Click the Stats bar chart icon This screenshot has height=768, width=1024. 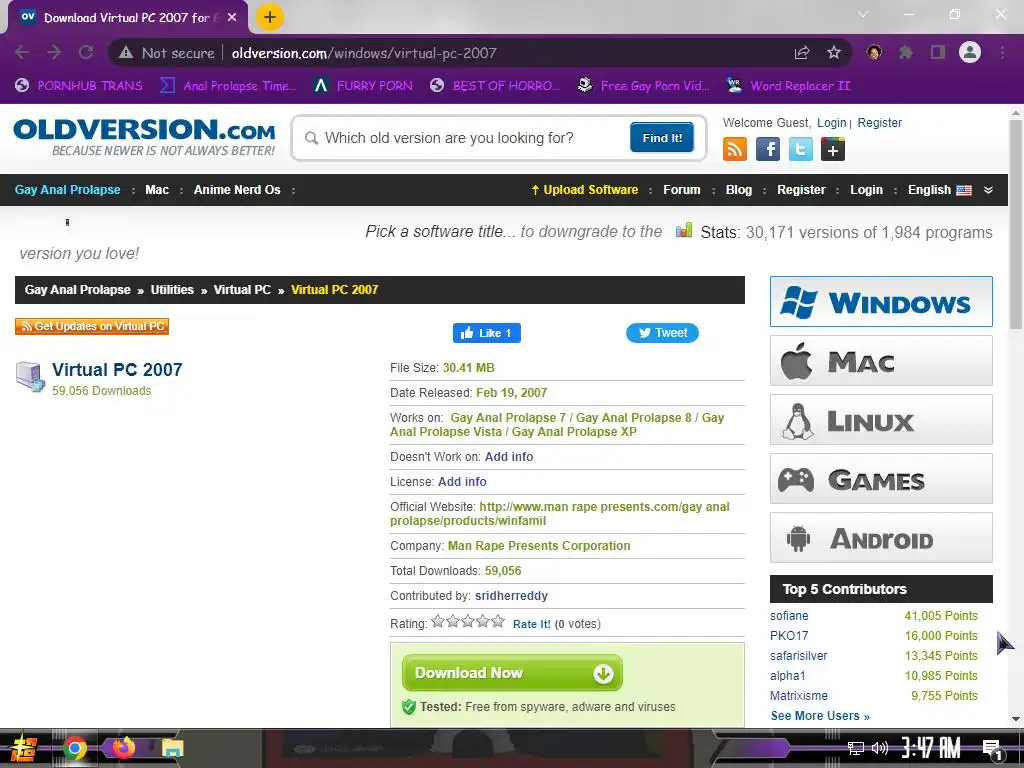pyautogui.click(x=684, y=231)
